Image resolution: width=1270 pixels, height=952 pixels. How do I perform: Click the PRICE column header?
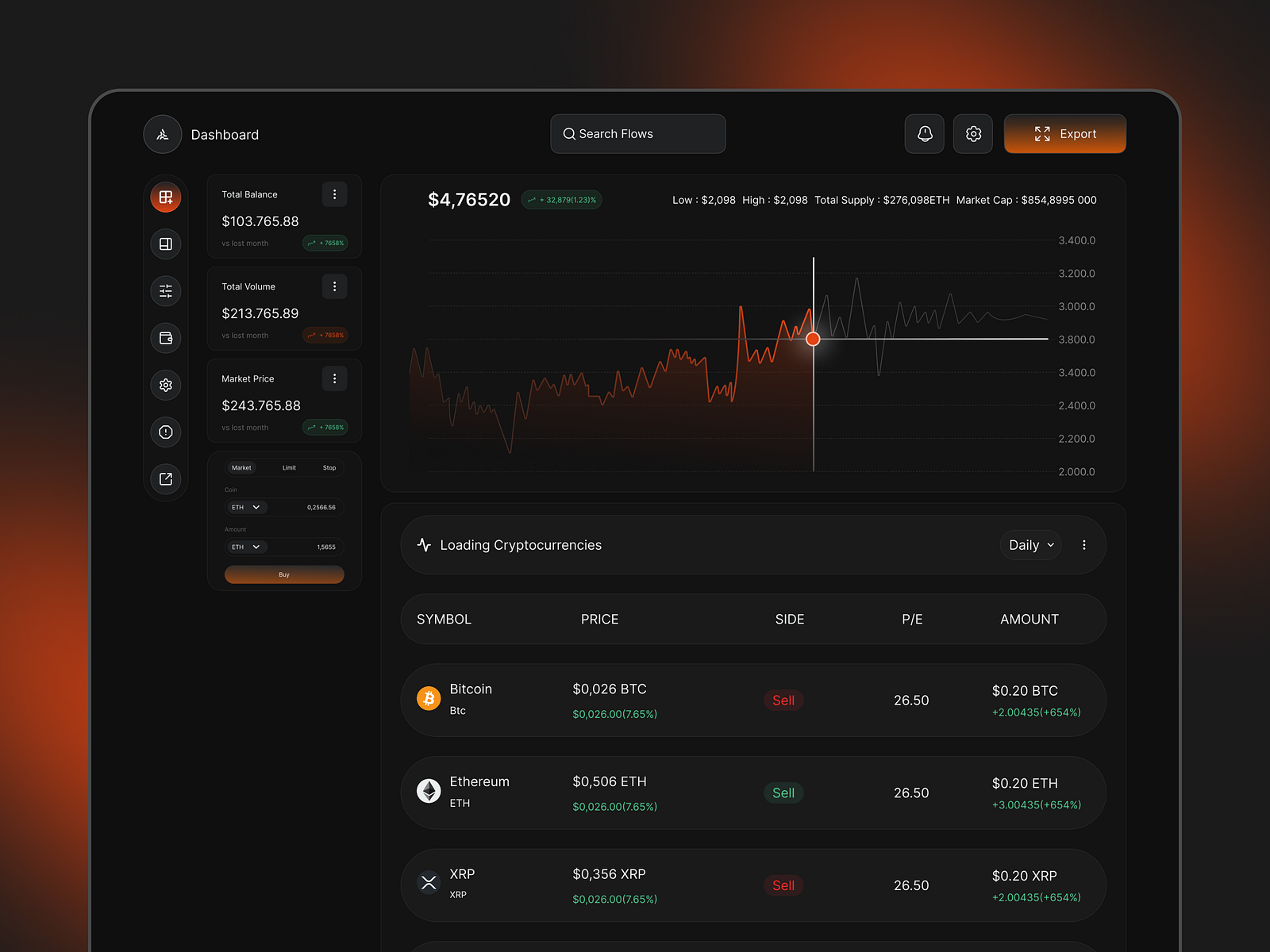599,619
